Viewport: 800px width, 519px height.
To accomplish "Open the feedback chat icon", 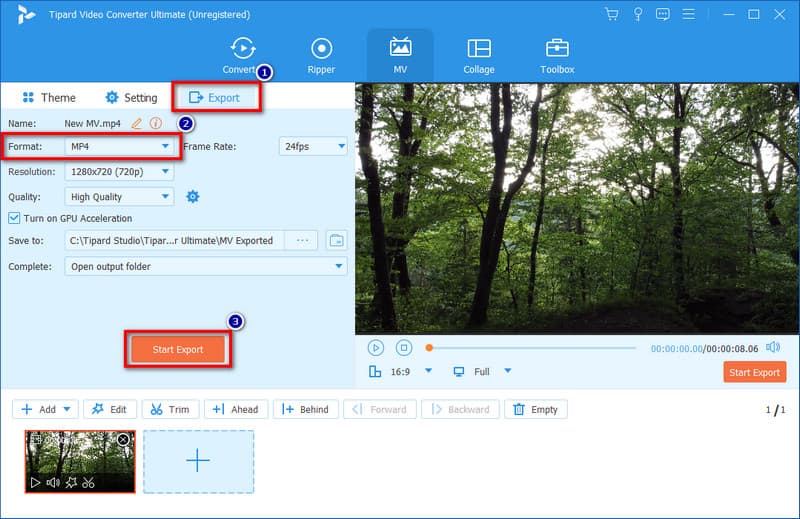I will [663, 14].
